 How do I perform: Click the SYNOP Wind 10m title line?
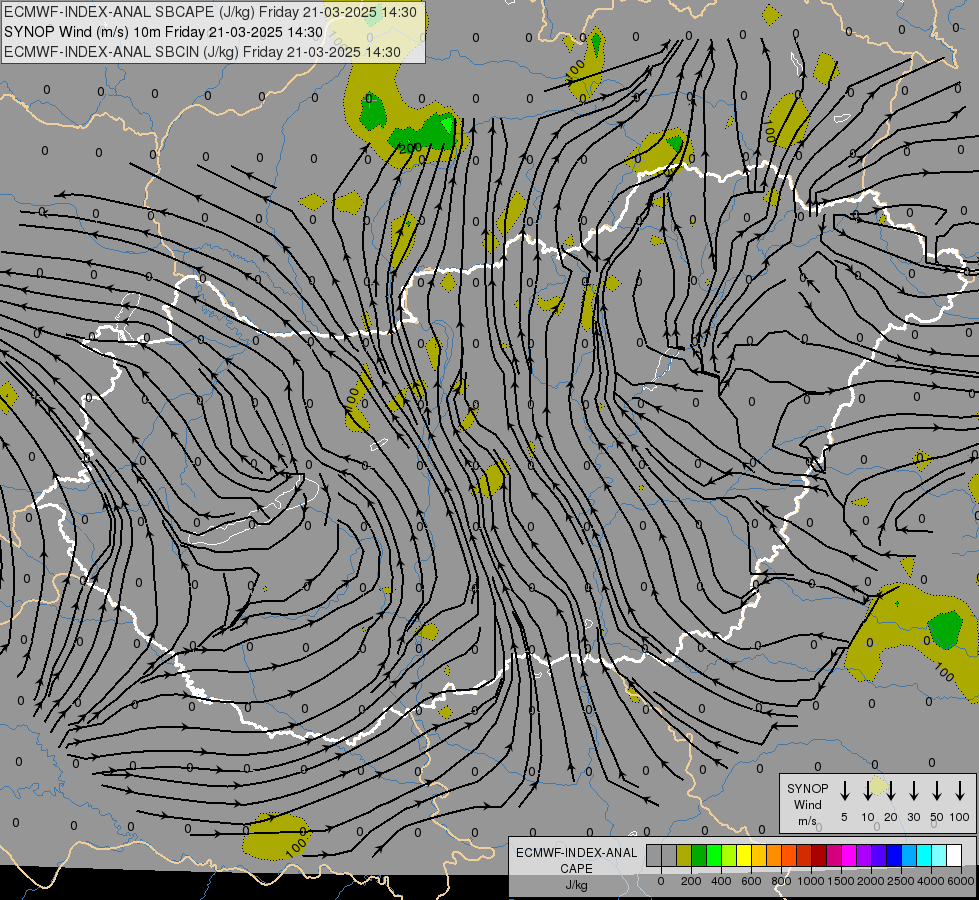[164, 32]
